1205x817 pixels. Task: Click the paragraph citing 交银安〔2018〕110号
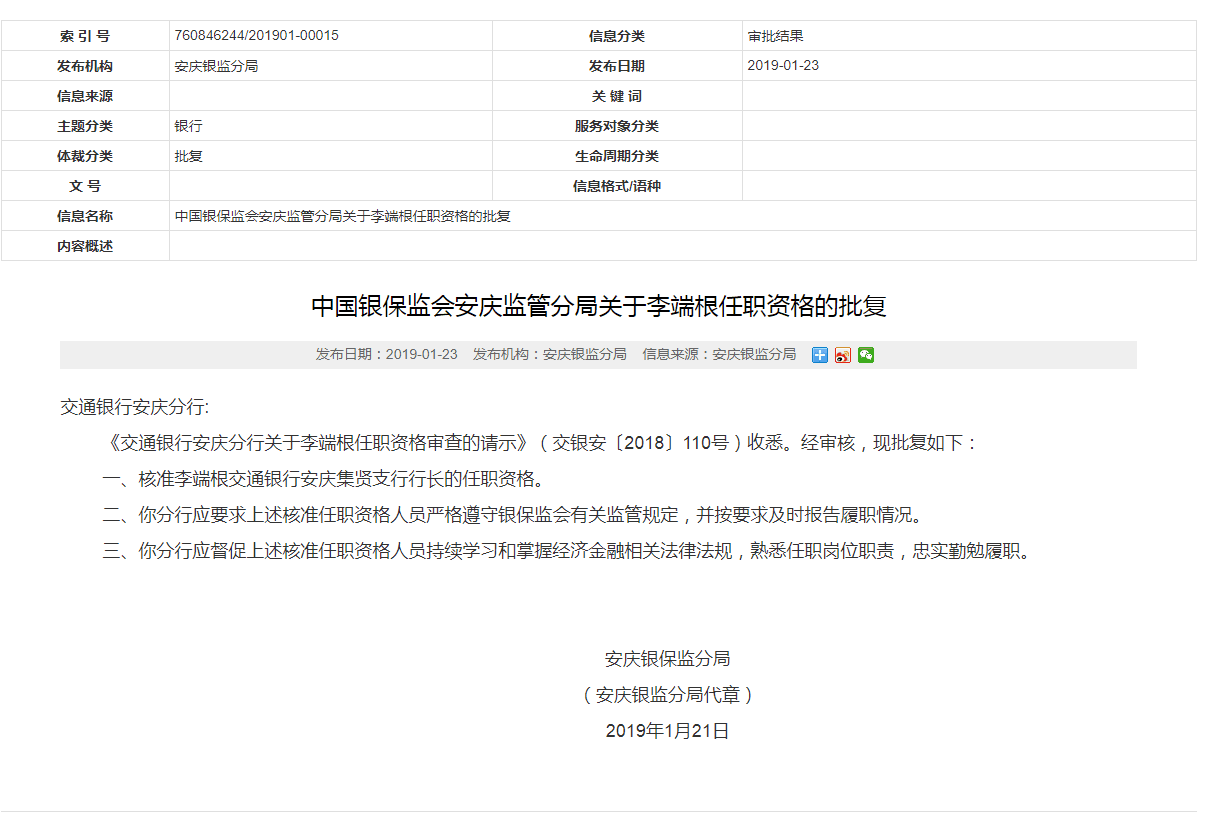(x=540, y=443)
